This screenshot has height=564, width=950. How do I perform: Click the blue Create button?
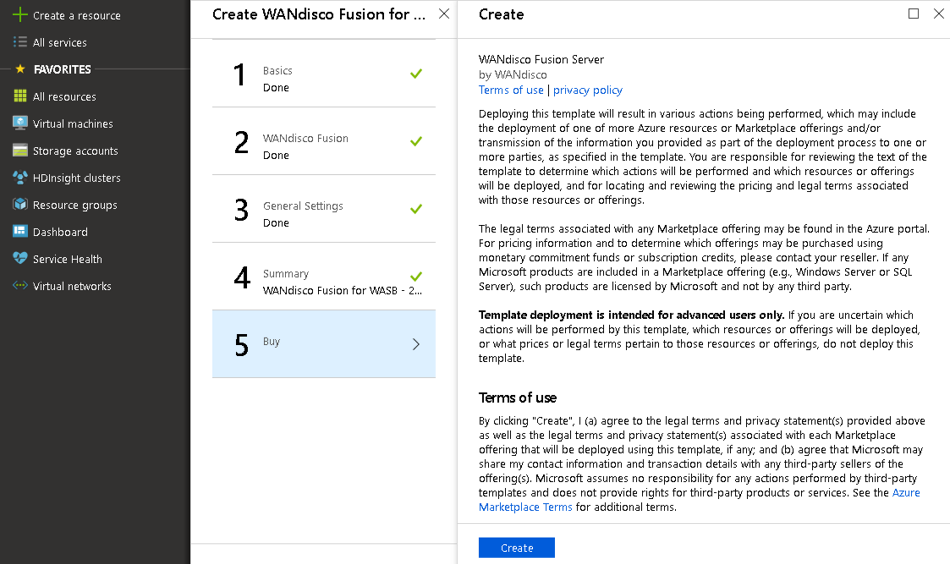517,548
